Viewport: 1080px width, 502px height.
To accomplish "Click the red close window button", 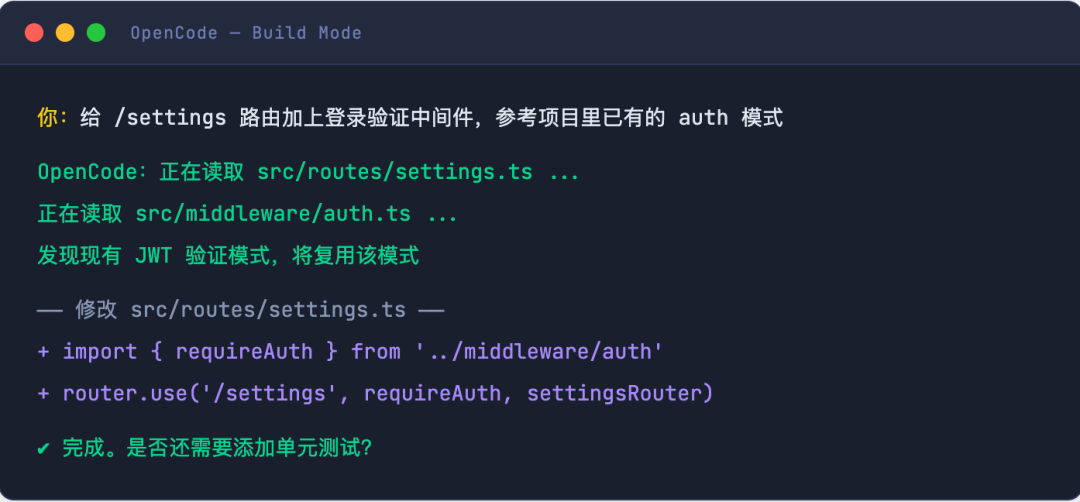I will coord(34,32).
